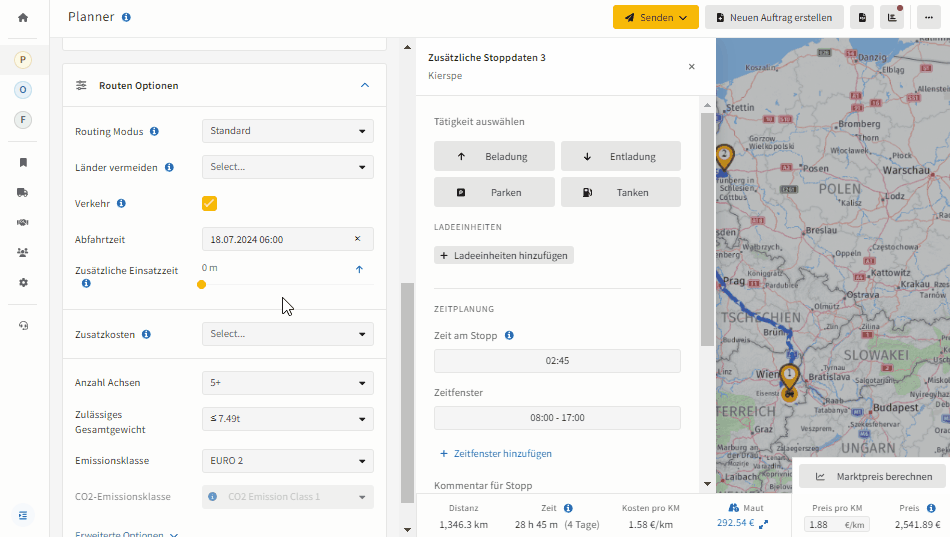This screenshot has height=537, width=950.
Task: Open the truck vehicles icon
Action: [x=23, y=193]
